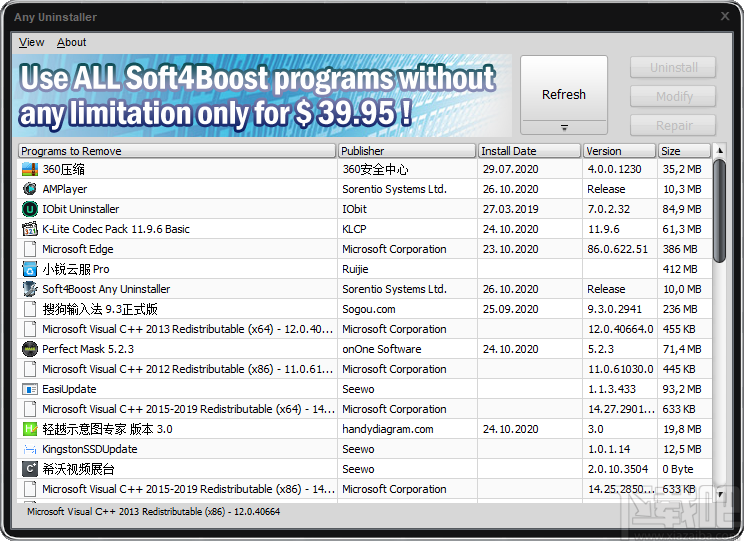Click icon of Visual C++ 2015-2019 x86 row
Viewport: 744px width, 541px height.
coord(30,489)
